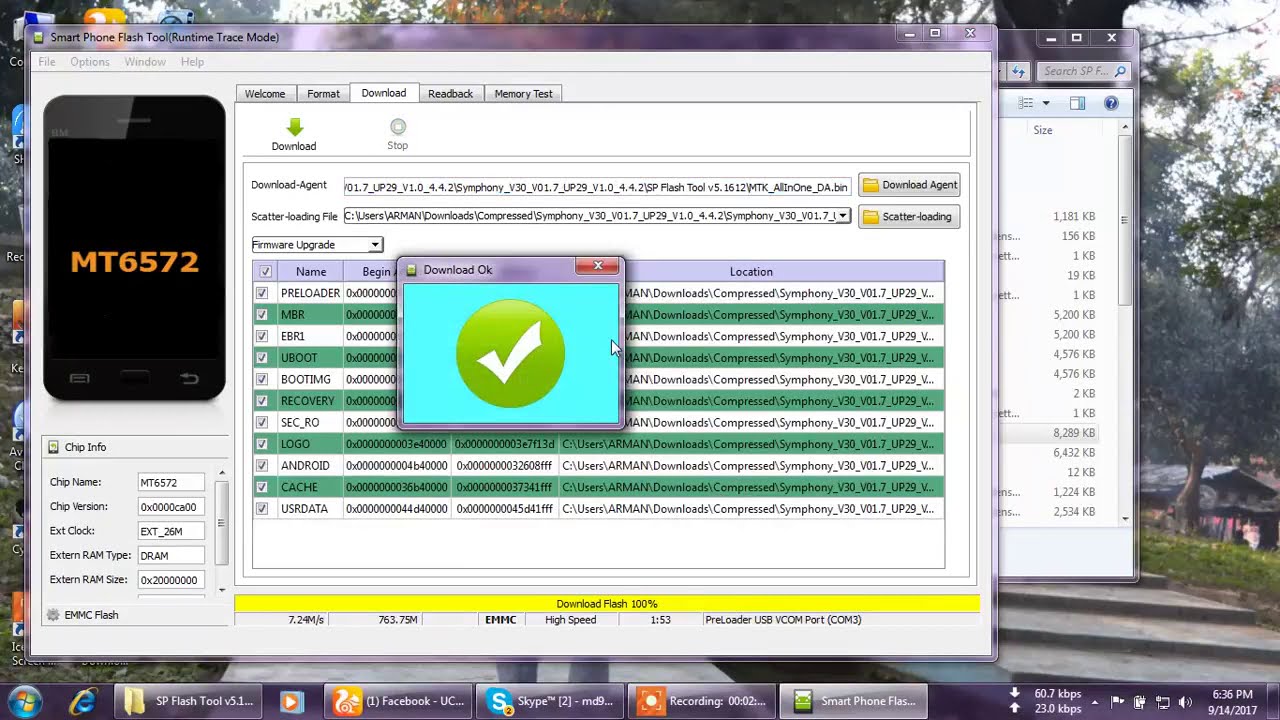This screenshot has width=1280, height=720.
Task: Uncheck the UBOOT row checkbox
Action: click(262, 358)
